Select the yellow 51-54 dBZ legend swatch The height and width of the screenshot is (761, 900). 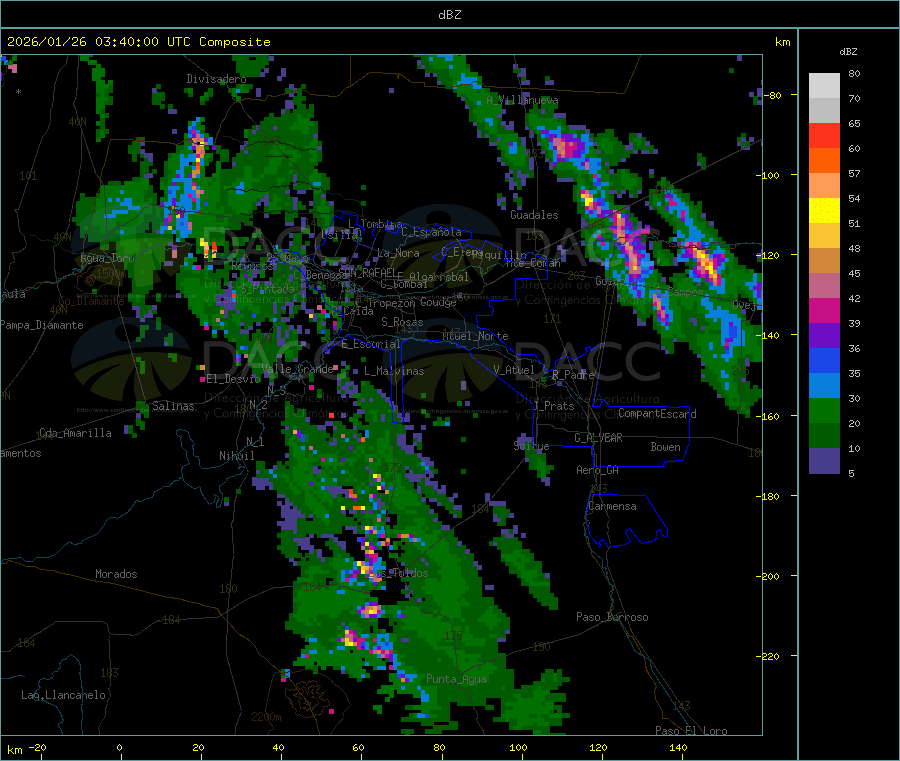[x=824, y=211]
